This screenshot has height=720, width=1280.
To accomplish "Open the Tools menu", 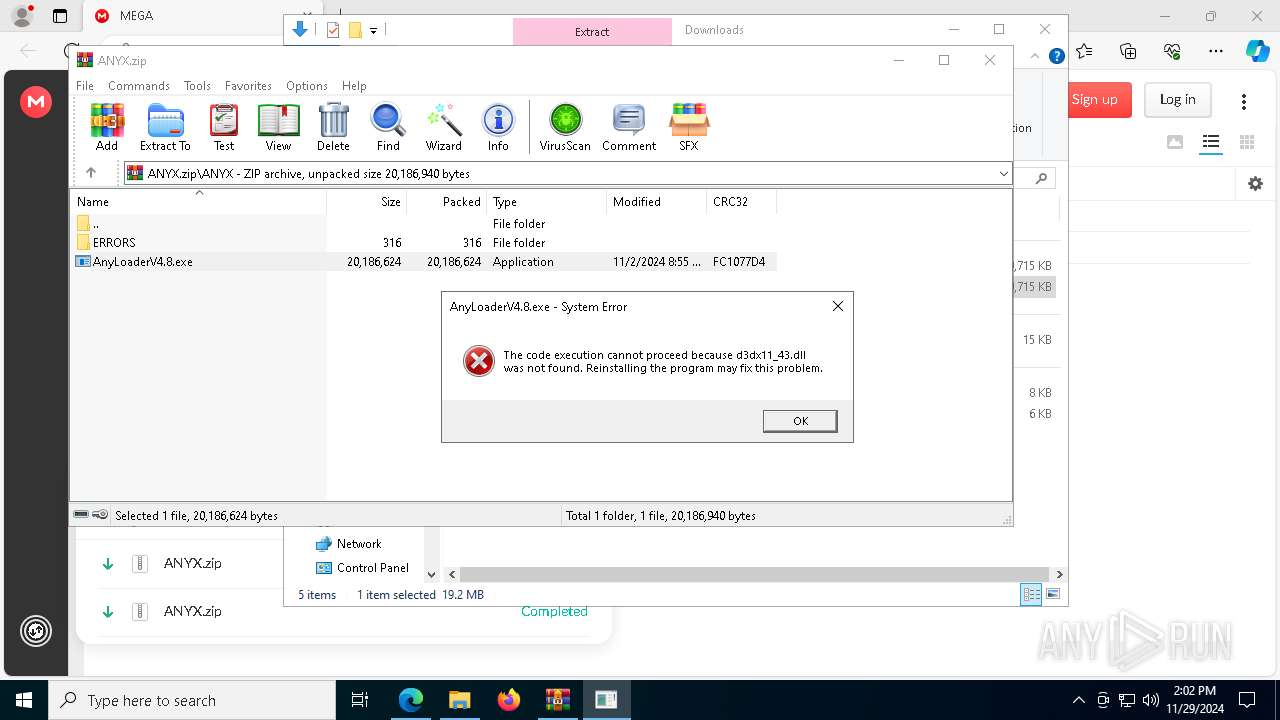I will [x=197, y=86].
